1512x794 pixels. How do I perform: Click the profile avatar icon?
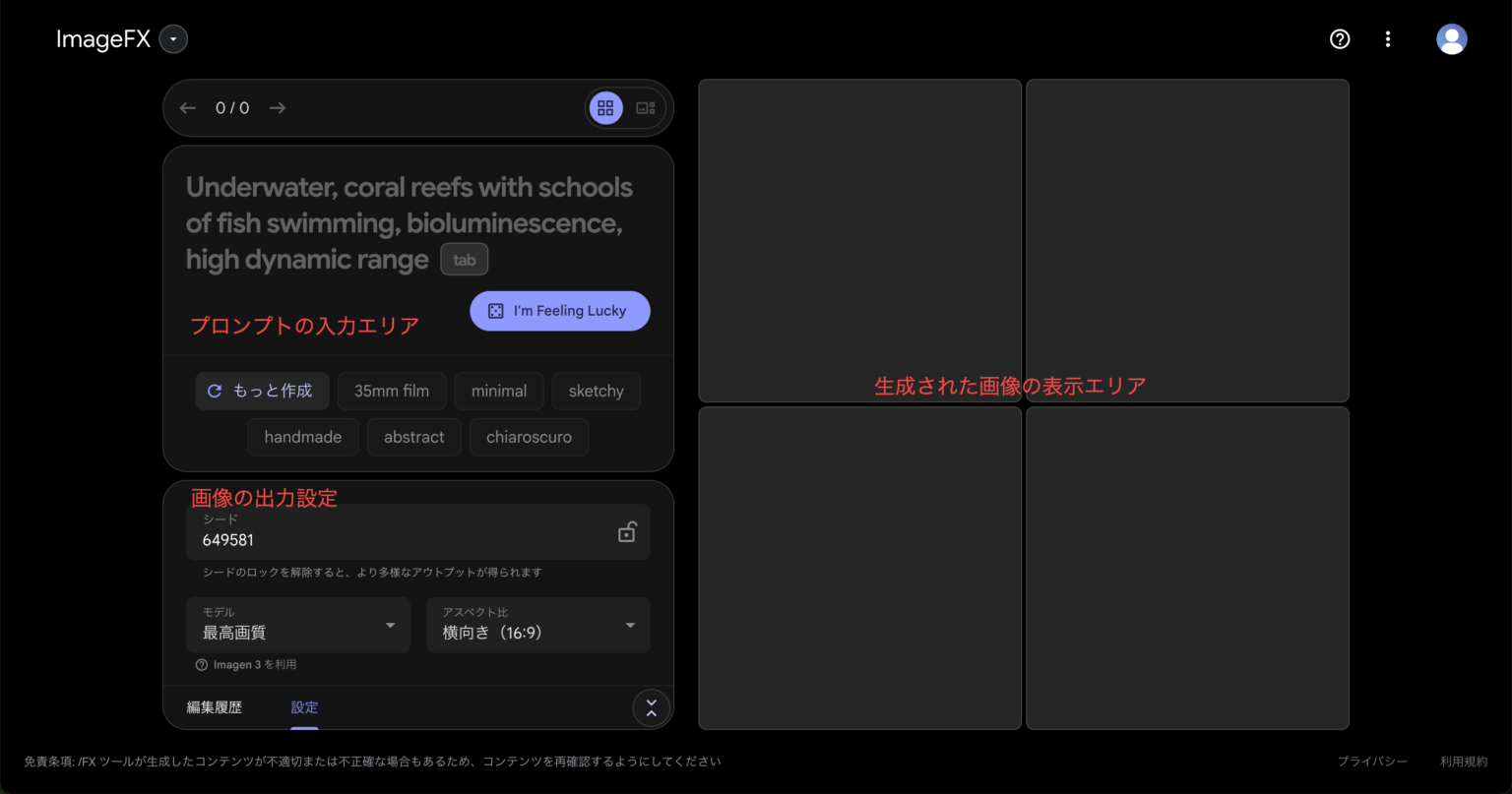(x=1451, y=39)
